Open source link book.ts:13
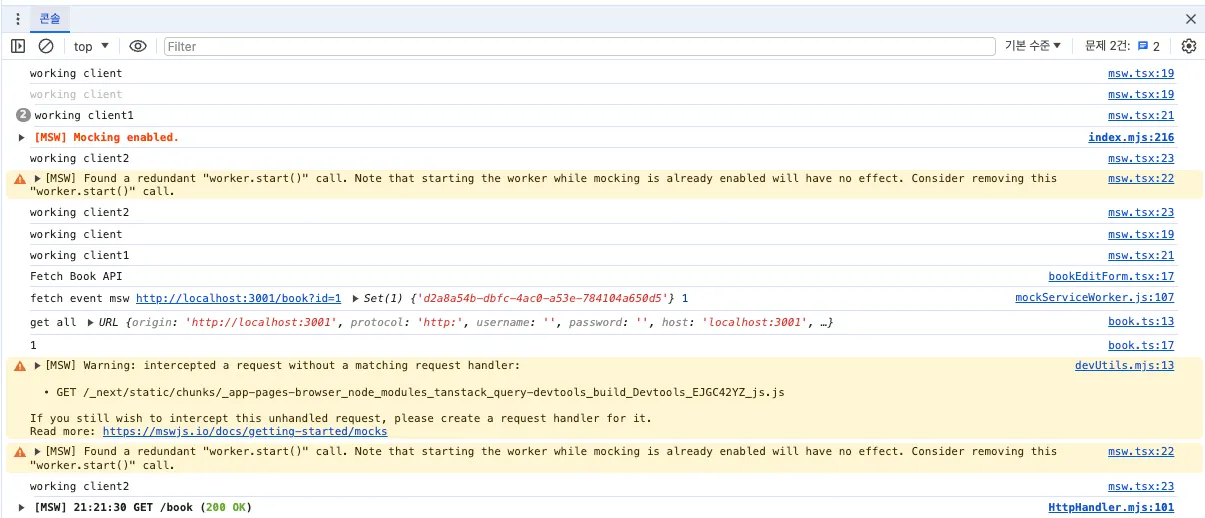 click(1141, 322)
